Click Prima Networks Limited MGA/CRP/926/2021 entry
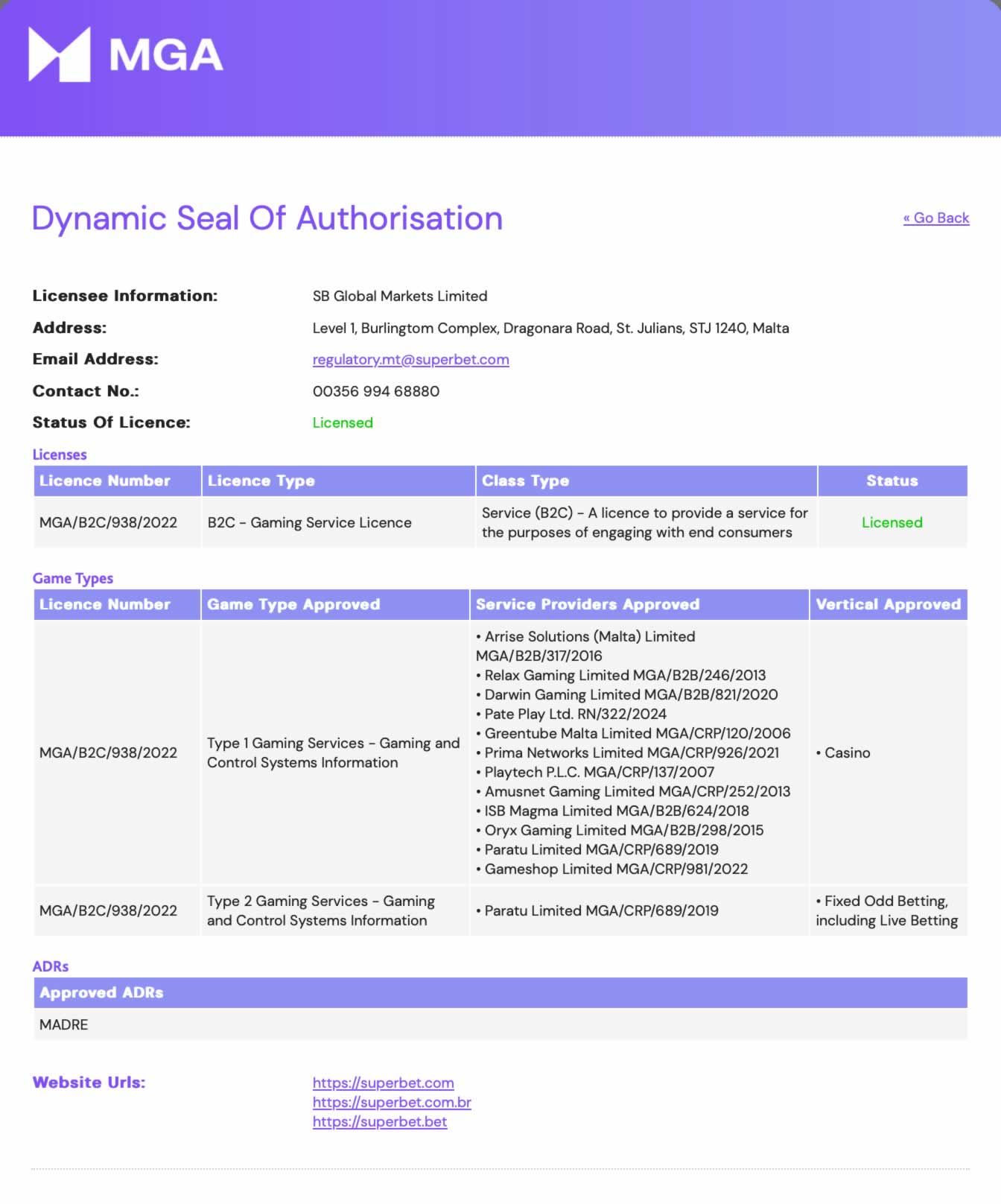This screenshot has width=1001, height=1204. pos(628,752)
